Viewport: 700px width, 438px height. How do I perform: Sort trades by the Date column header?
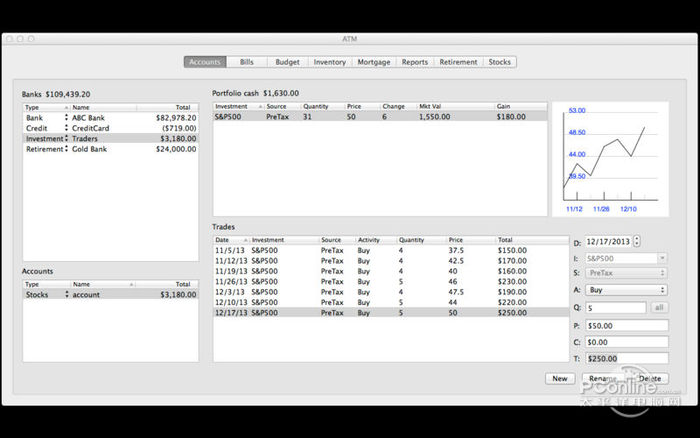[231, 240]
